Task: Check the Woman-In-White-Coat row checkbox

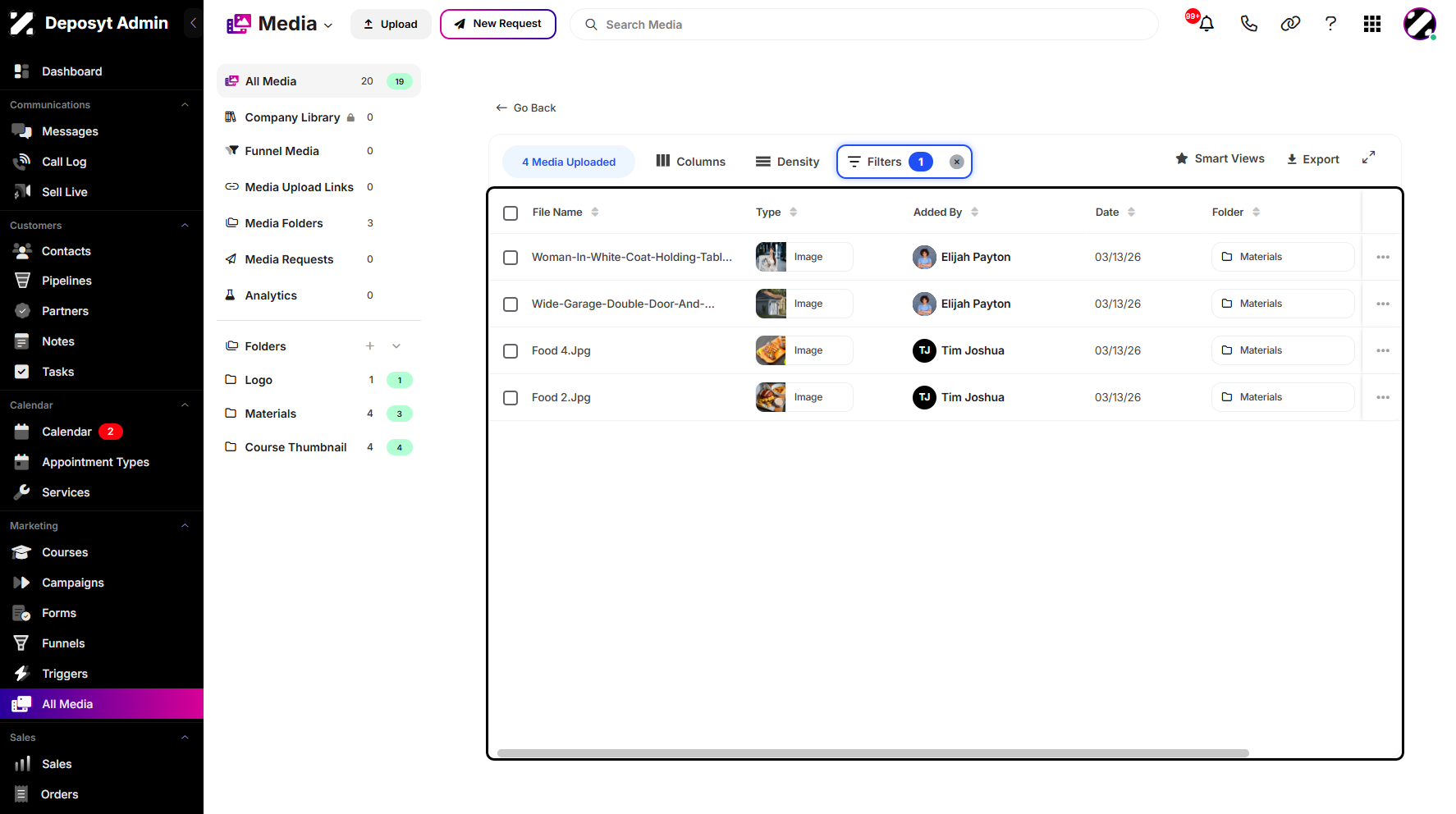Action: coord(511,258)
